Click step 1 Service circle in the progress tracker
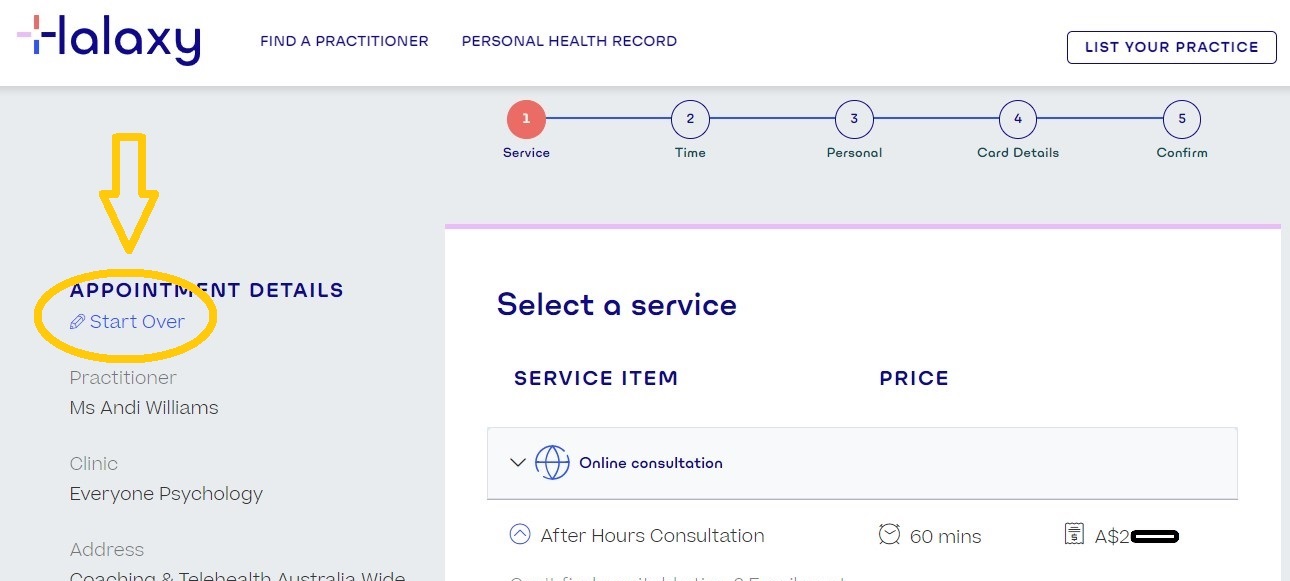The height and width of the screenshot is (581, 1290). [x=526, y=117]
